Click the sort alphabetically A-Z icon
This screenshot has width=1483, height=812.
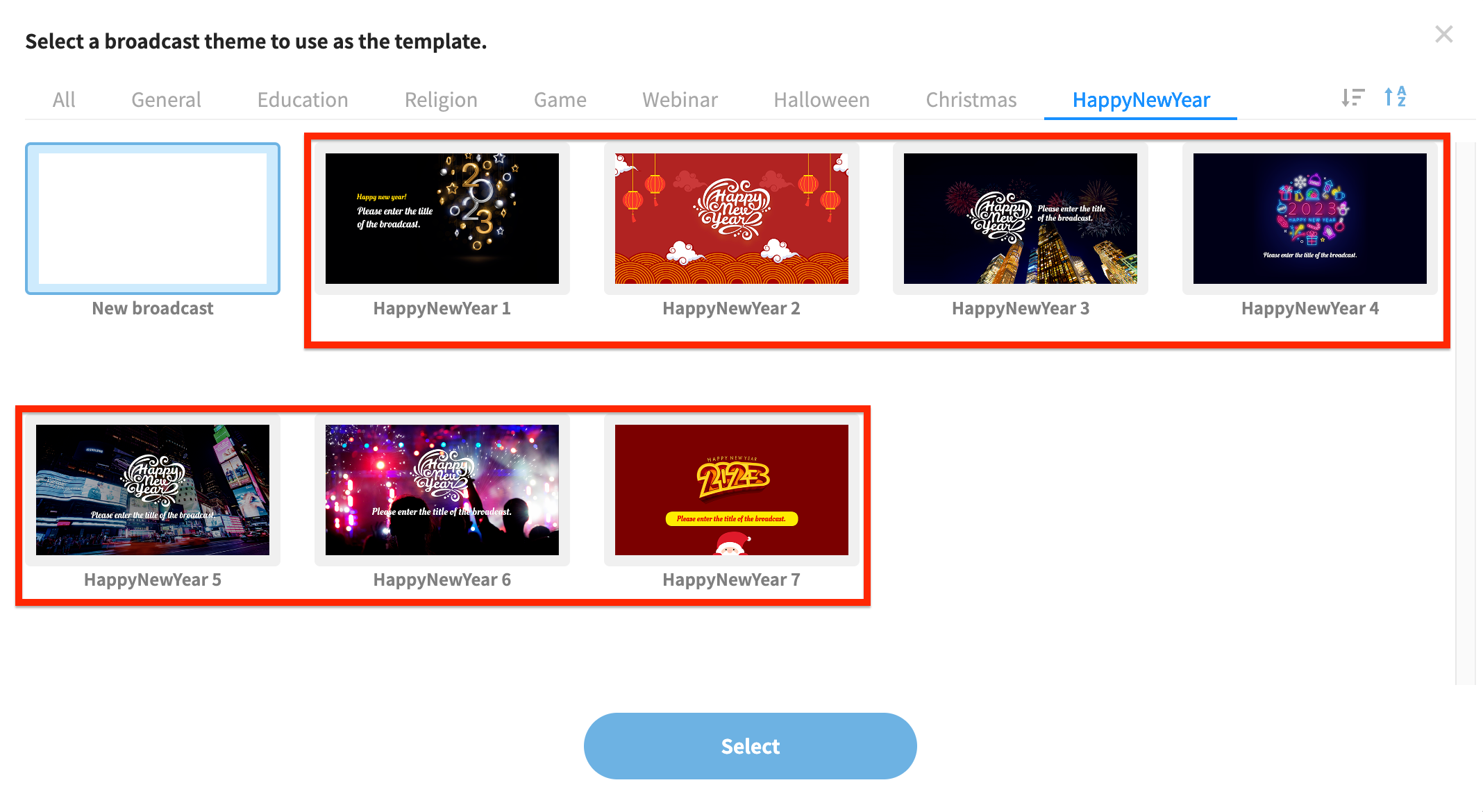[x=1395, y=97]
